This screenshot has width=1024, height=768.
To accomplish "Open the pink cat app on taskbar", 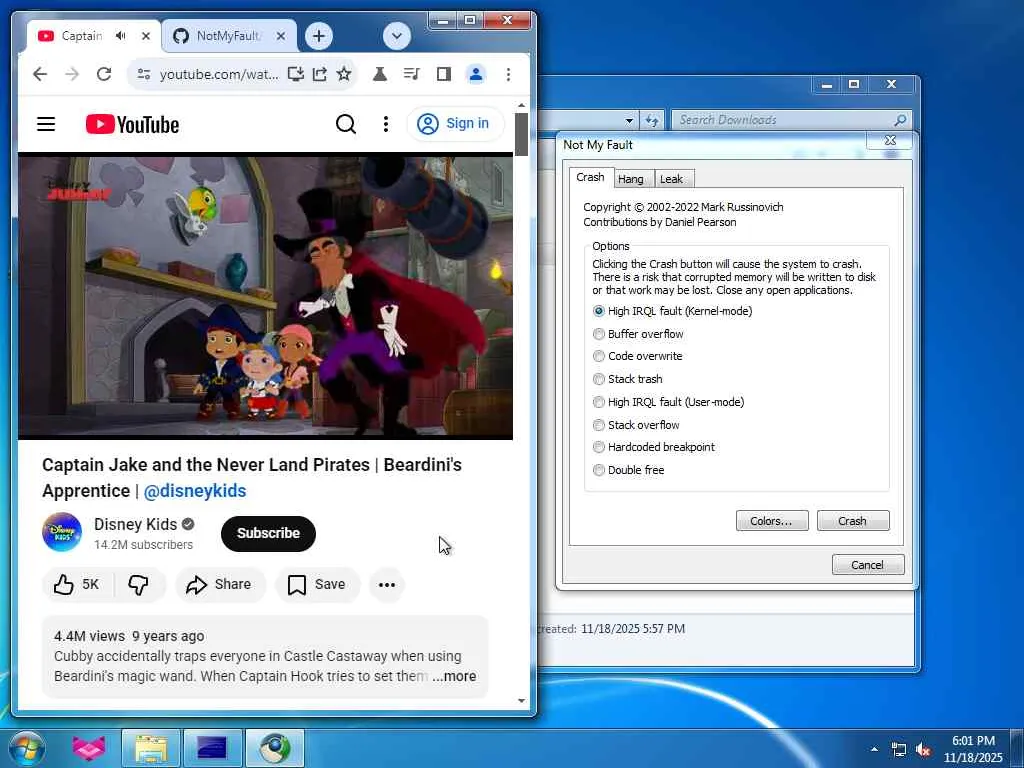I will 89,748.
